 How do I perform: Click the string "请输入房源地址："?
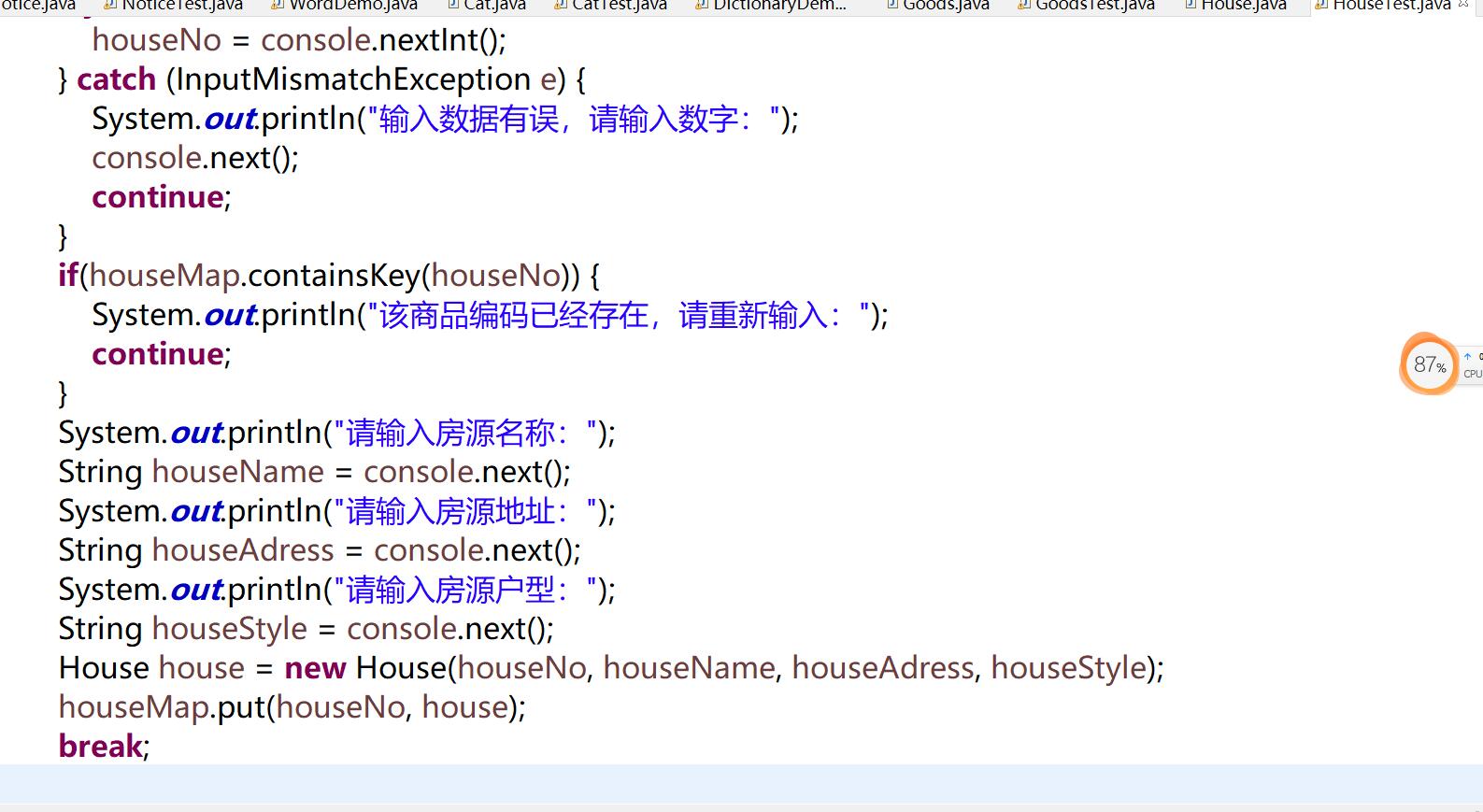467,512
